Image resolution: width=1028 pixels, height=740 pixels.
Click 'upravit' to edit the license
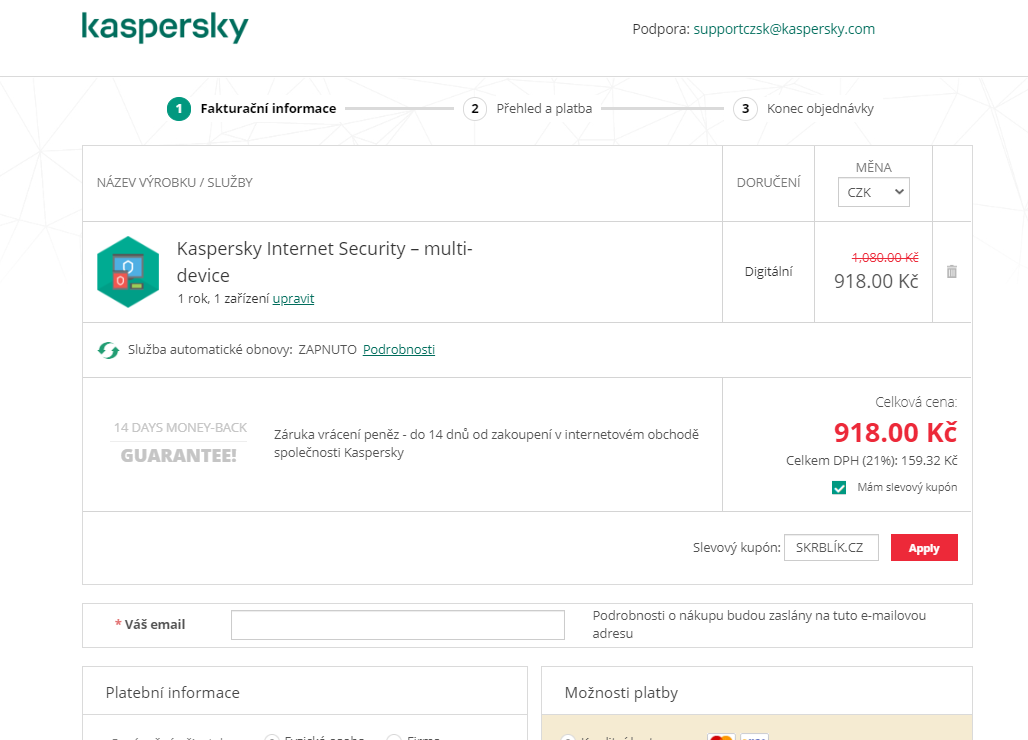pos(293,298)
